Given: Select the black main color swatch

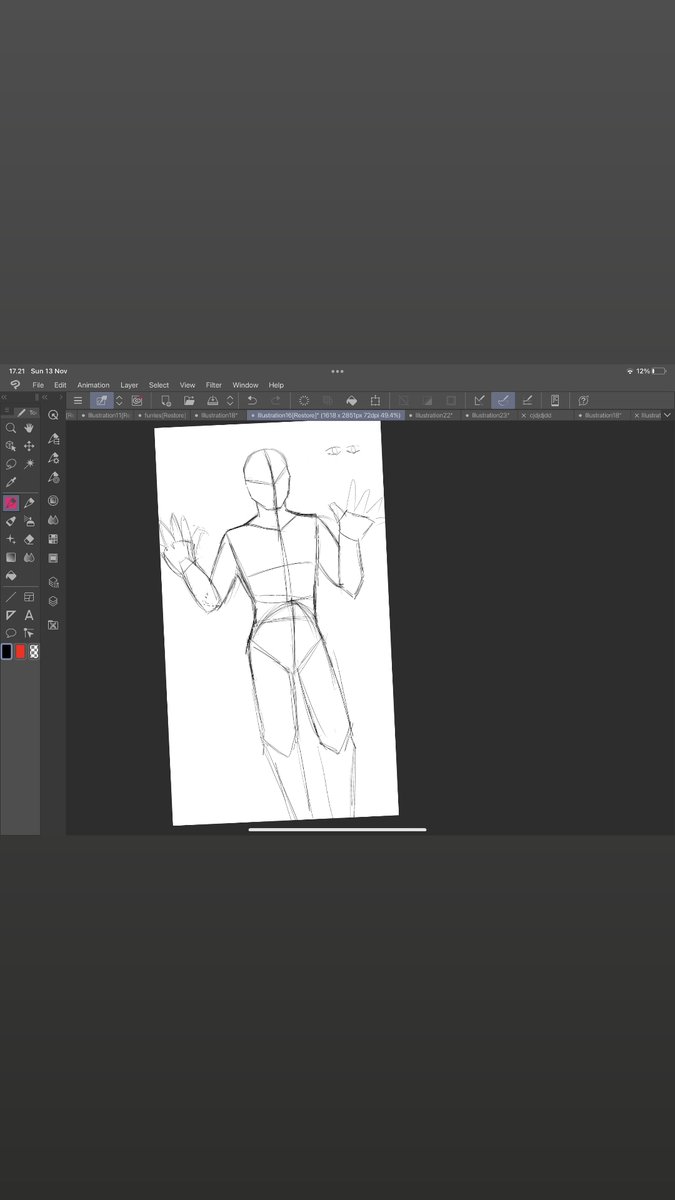Looking at the screenshot, I should [x=7, y=651].
